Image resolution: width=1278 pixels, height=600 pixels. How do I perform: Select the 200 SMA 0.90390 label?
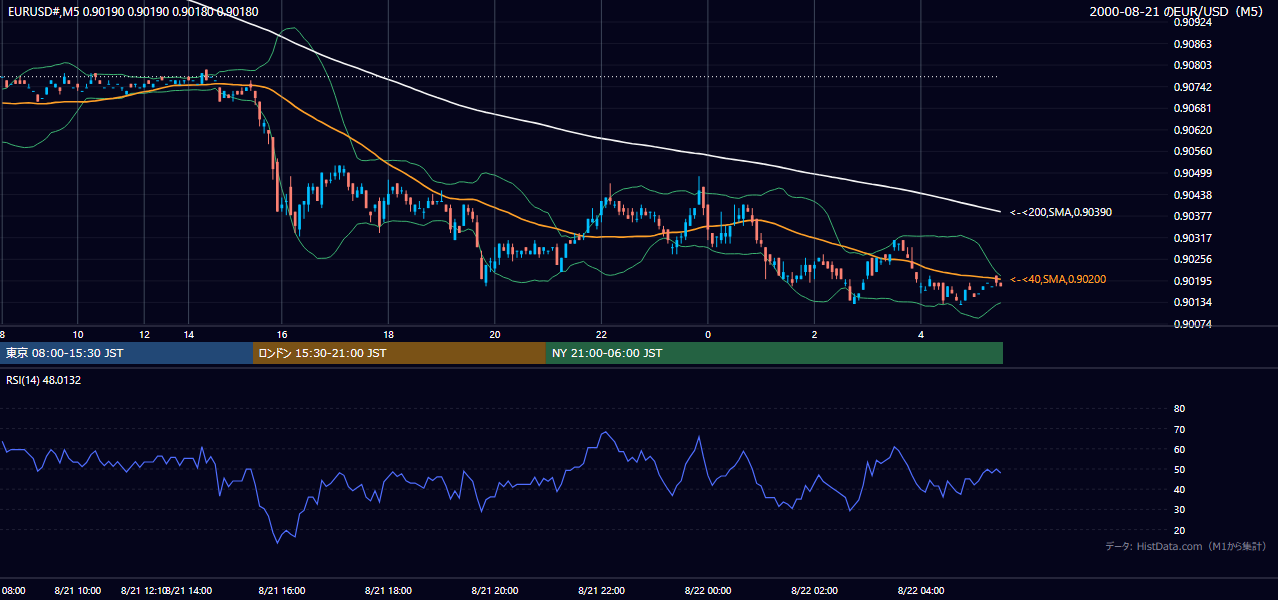1061,212
